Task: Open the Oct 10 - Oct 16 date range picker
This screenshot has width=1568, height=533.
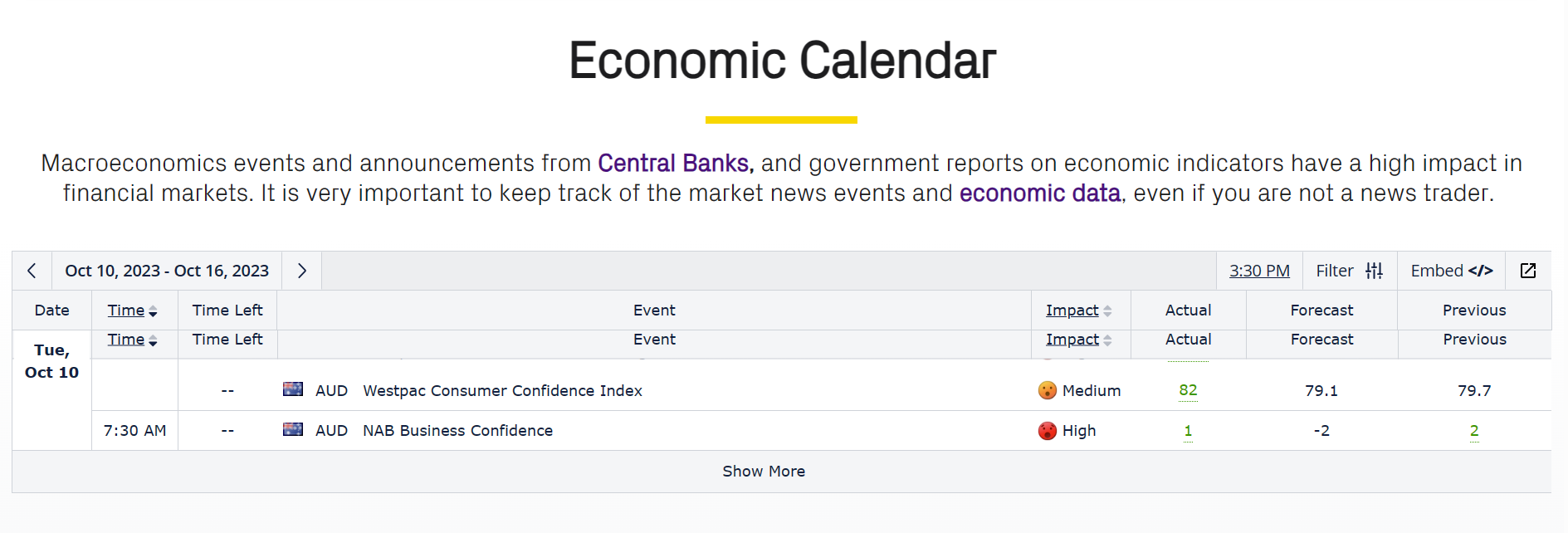Action: [x=167, y=271]
